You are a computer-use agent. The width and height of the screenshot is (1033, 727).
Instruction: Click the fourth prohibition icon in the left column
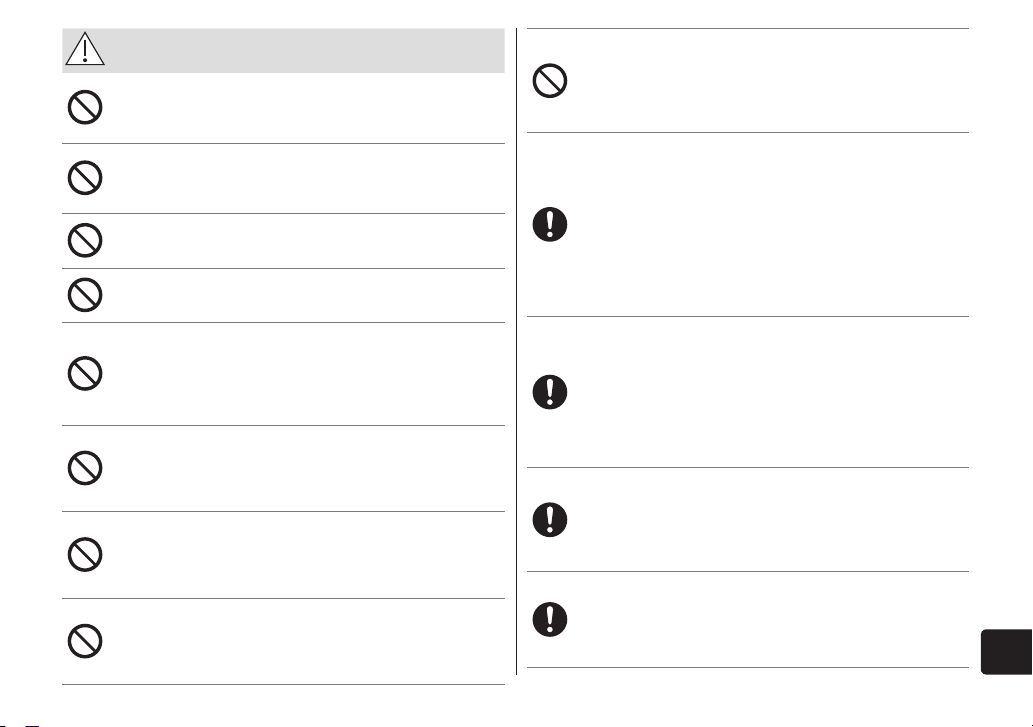click(85, 294)
